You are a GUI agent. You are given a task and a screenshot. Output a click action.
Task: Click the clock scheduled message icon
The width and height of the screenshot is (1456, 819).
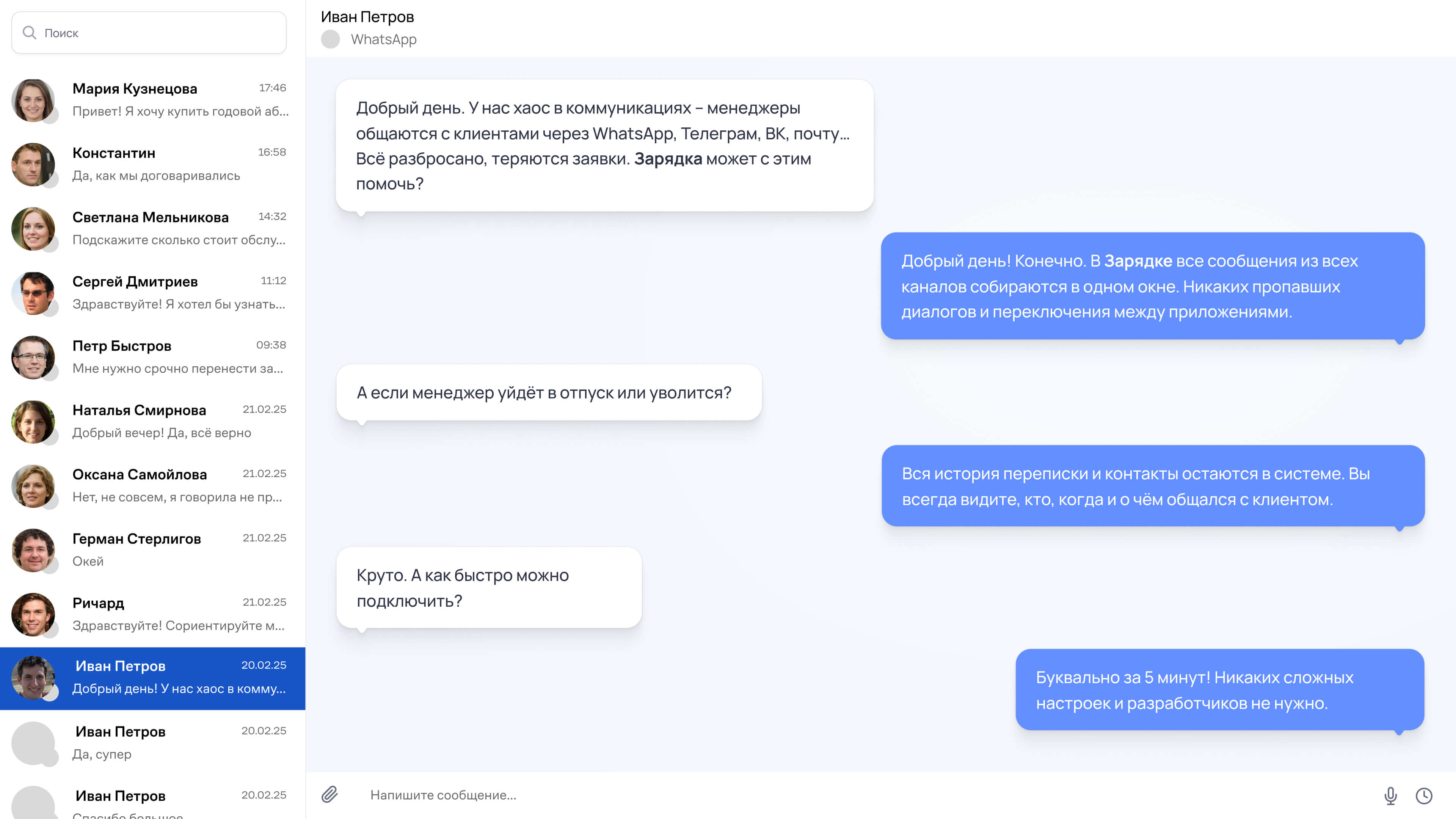[x=1424, y=795]
